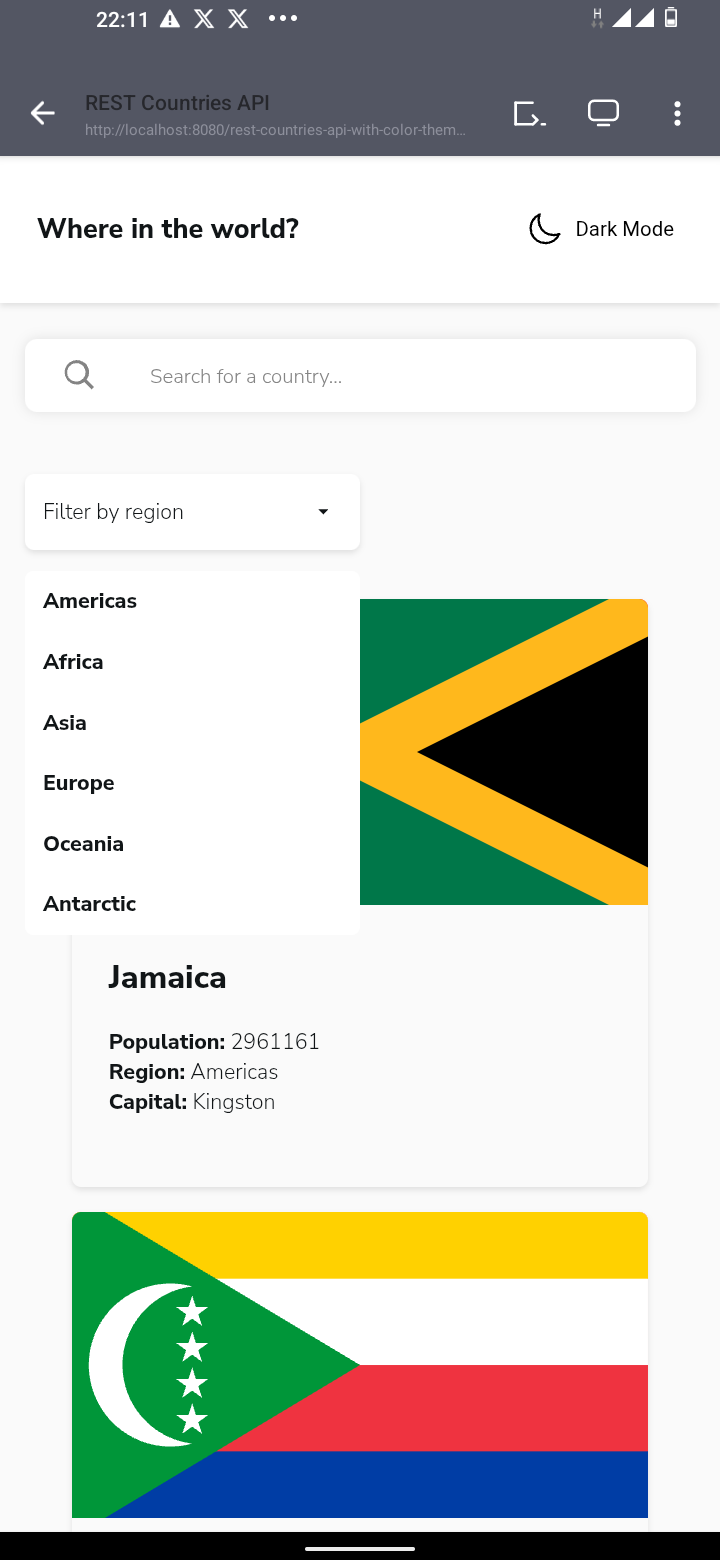
Task: Click the crescent moon icon
Action: click(544, 229)
